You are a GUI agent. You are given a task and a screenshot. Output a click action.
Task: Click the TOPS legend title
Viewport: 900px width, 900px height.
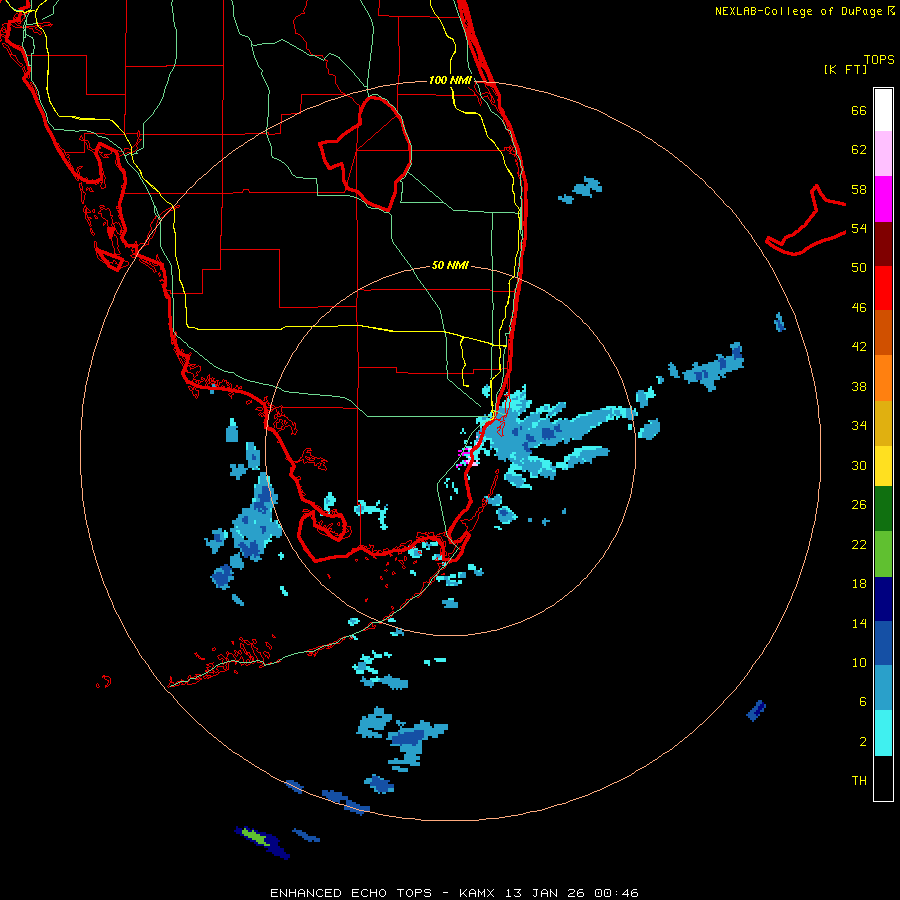tap(879, 60)
